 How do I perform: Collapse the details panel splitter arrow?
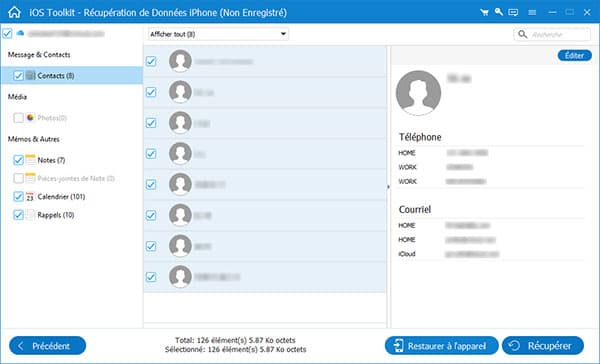pos(388,187)
